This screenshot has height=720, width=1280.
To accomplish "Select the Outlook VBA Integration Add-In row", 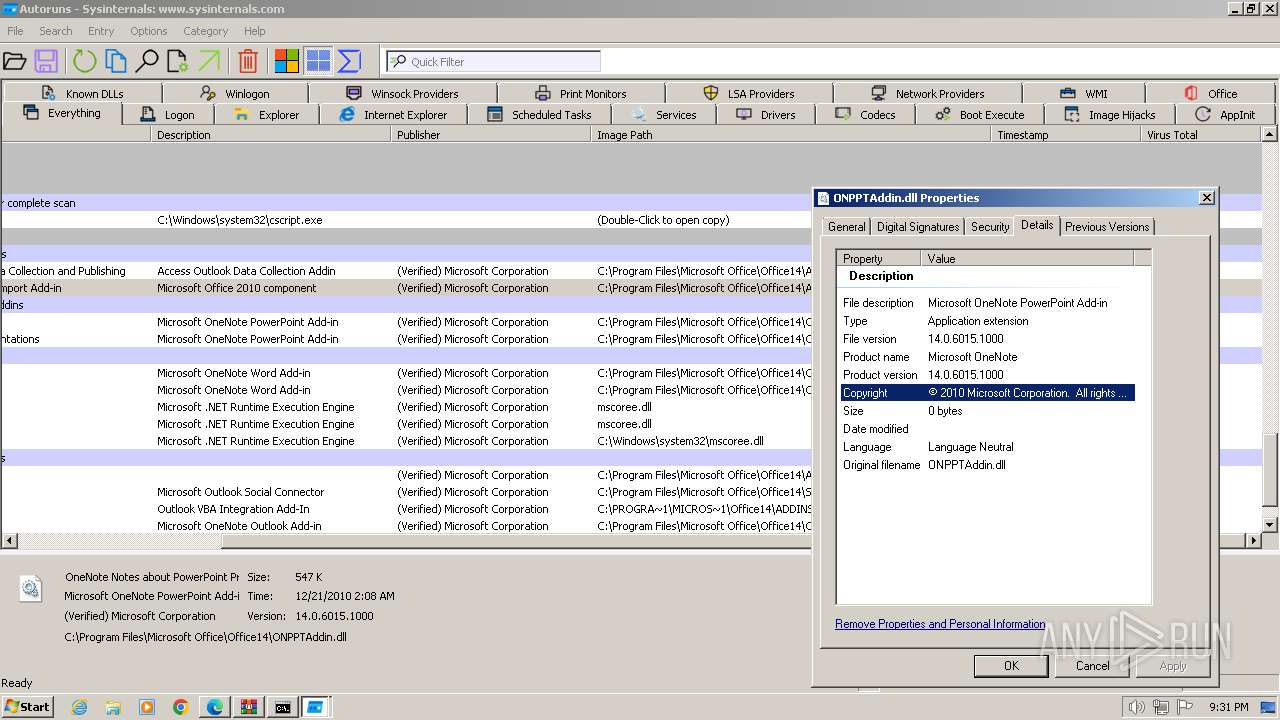I will pos(406,509).
